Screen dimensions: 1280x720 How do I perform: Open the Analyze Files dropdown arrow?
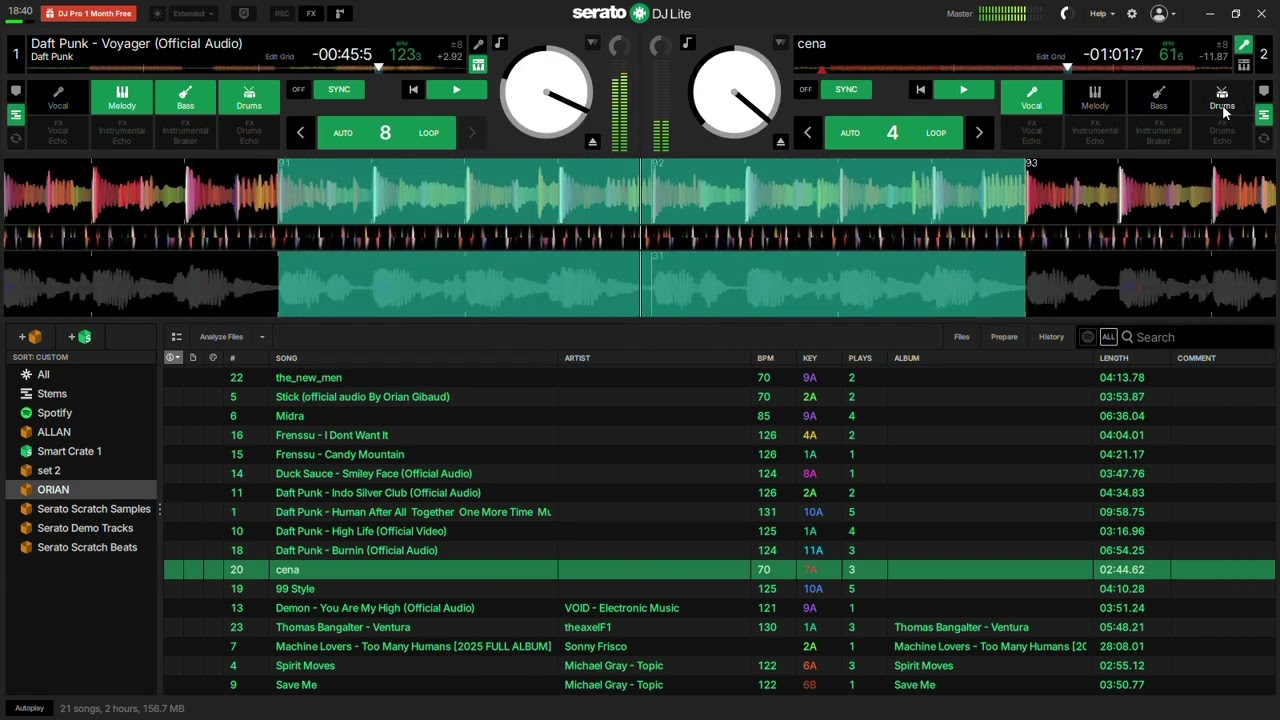tap(262, 337)
